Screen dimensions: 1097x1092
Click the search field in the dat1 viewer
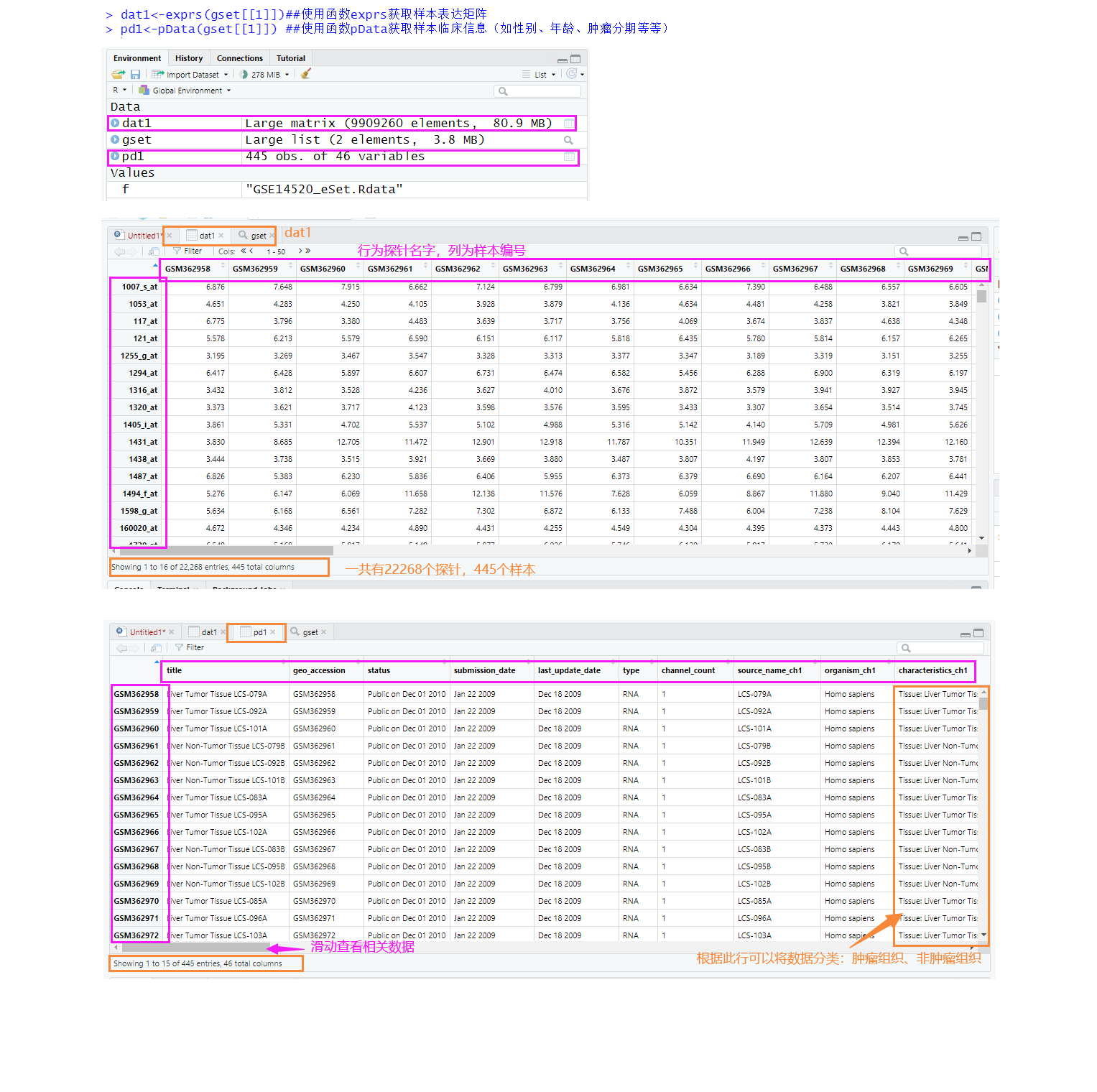(938, 251)
